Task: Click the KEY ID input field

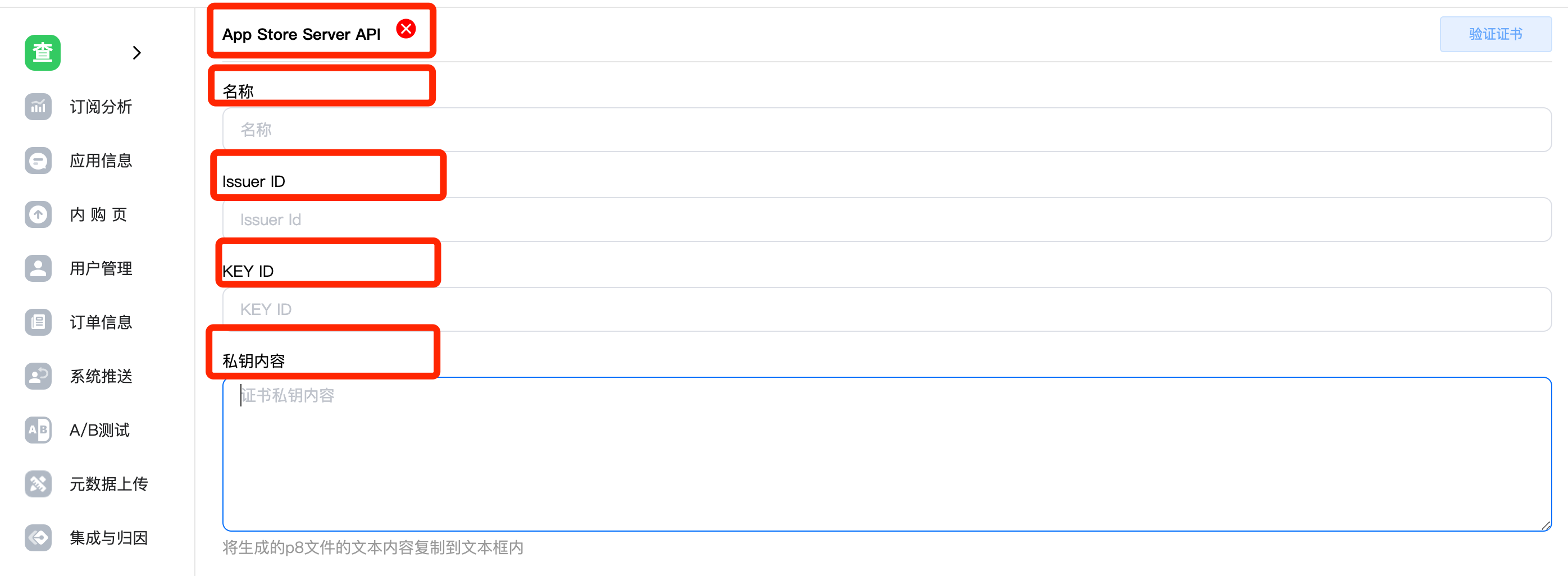Action: point(883,309)
